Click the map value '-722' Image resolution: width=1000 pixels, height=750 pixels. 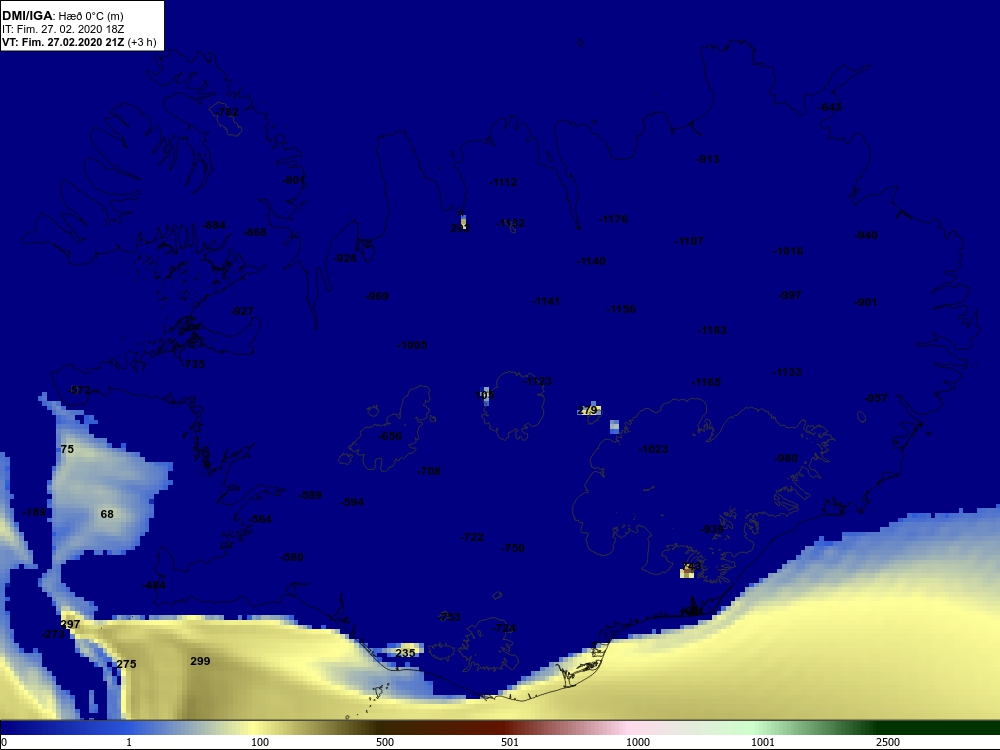[x=473, y=537]
